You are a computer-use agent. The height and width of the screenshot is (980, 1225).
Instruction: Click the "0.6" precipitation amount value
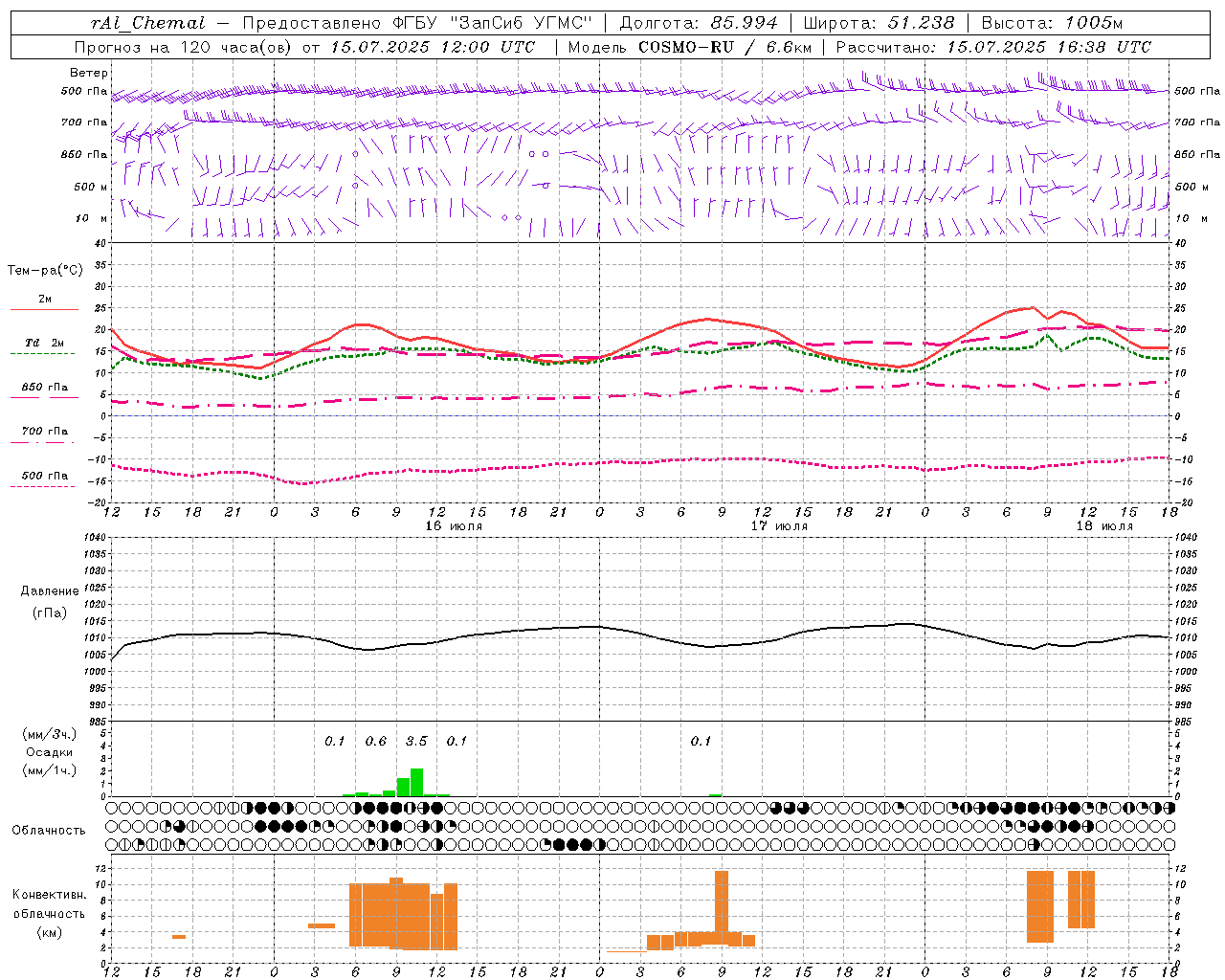(376, 742)
